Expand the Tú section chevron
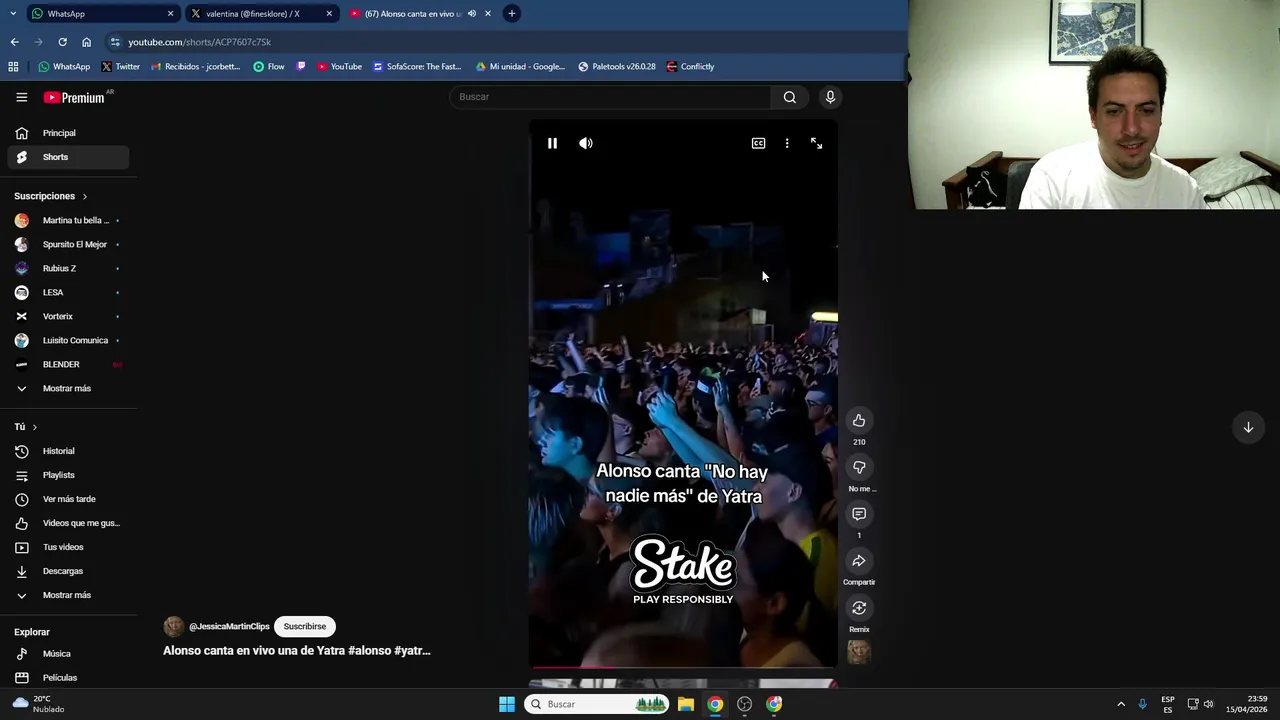This screenshot has width=1280, height=720. 34,427
